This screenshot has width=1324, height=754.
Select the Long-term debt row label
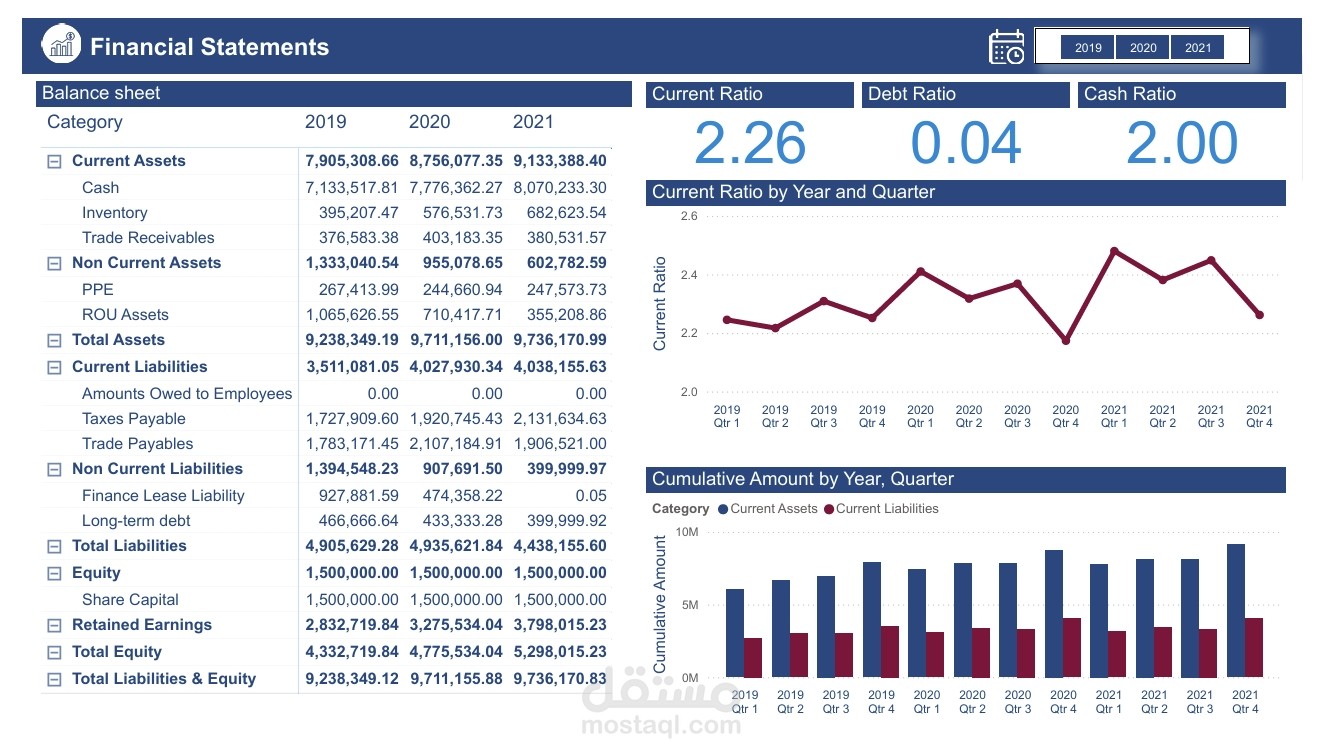[x=136, y=520]
